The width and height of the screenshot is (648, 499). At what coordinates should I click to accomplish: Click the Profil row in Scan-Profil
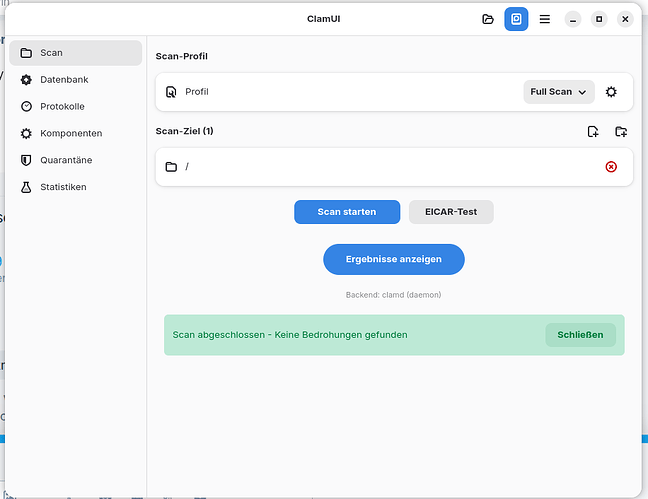pyautogui.click(x=340, y=92)
